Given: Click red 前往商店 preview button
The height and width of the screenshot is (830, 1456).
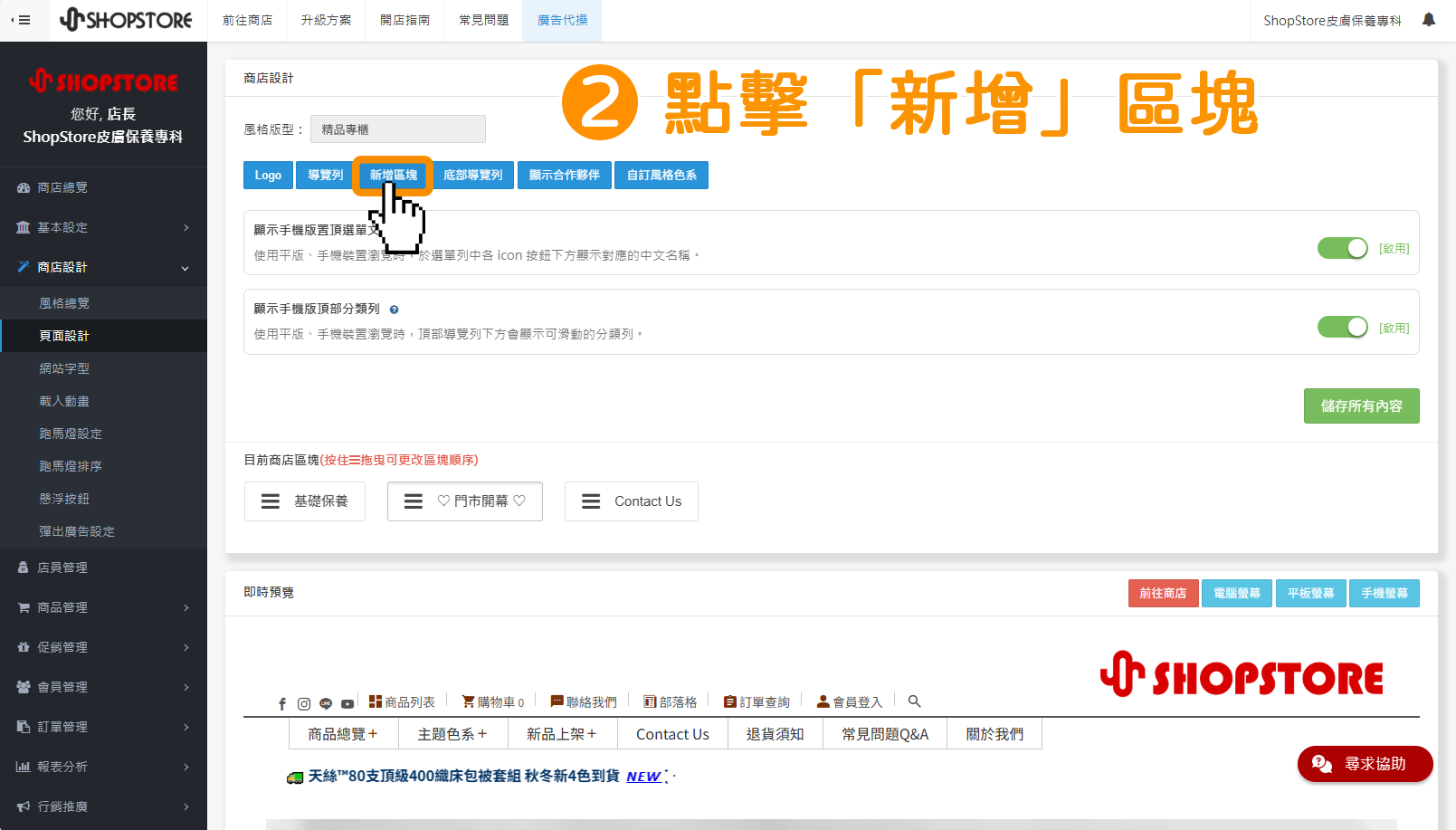Looking at the screenshot, I should (x=1163, y=593).
